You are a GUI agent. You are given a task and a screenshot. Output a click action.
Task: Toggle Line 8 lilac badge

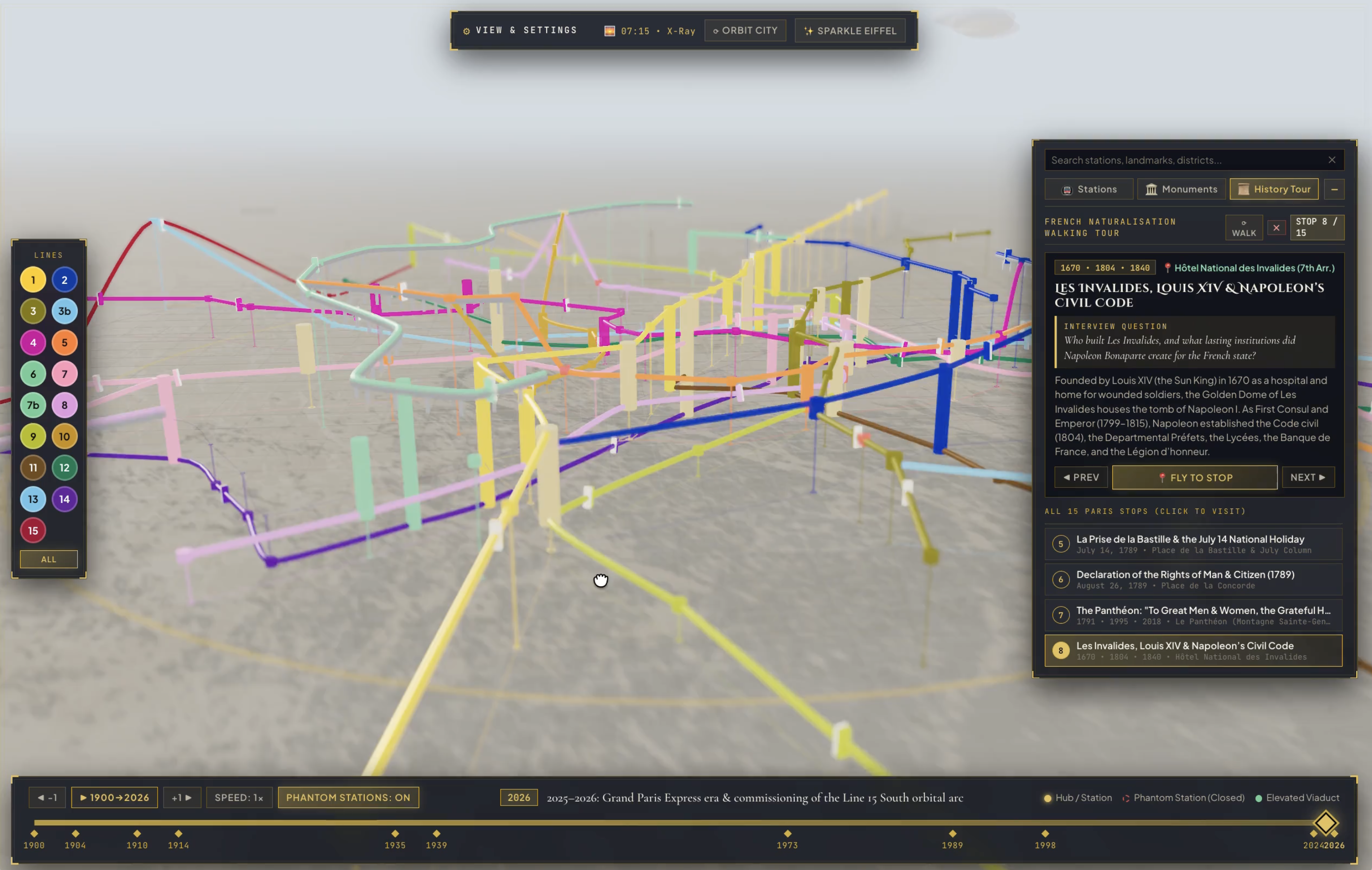(65, 405)
